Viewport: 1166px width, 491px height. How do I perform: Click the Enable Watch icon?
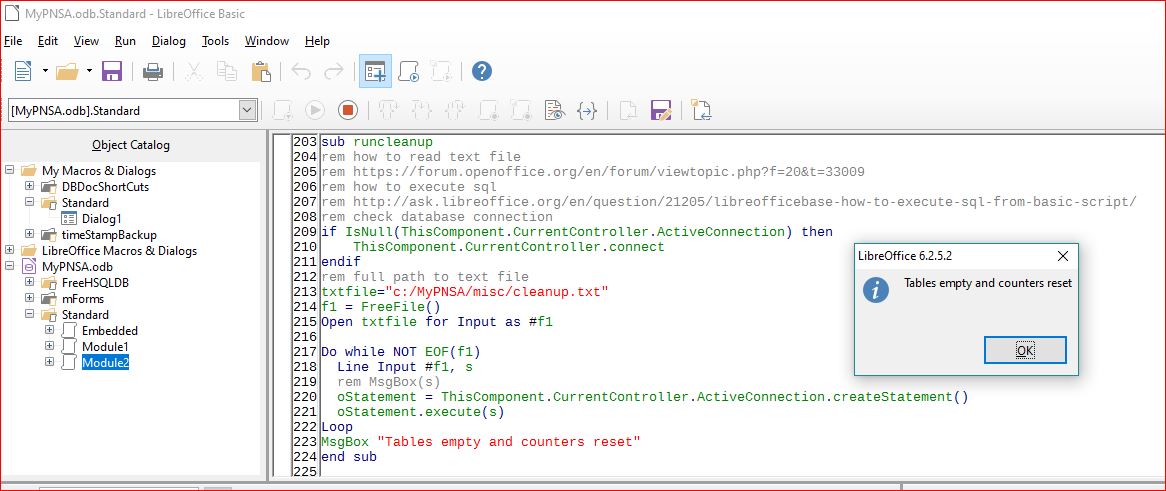tap(554, 110)
